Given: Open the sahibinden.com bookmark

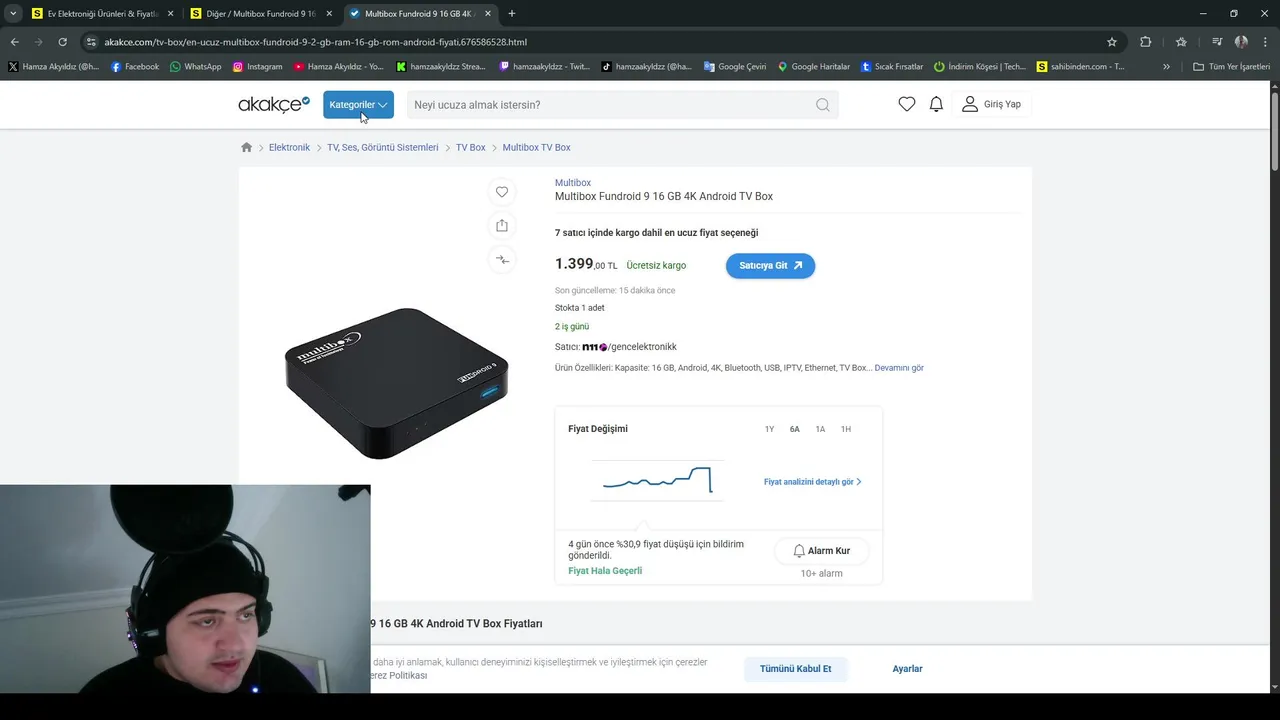Looking at the screenshot, I should pyautogui.click(x=1081, y=67).
